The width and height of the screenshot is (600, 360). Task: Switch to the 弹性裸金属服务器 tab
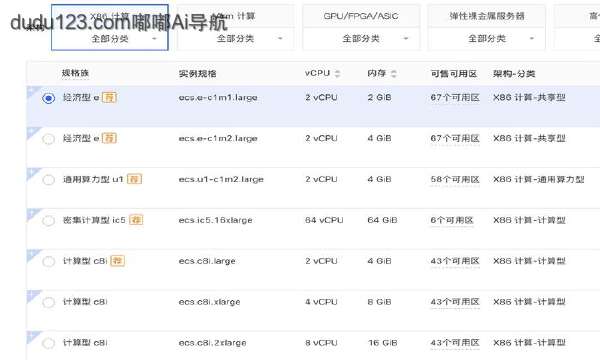486,16
